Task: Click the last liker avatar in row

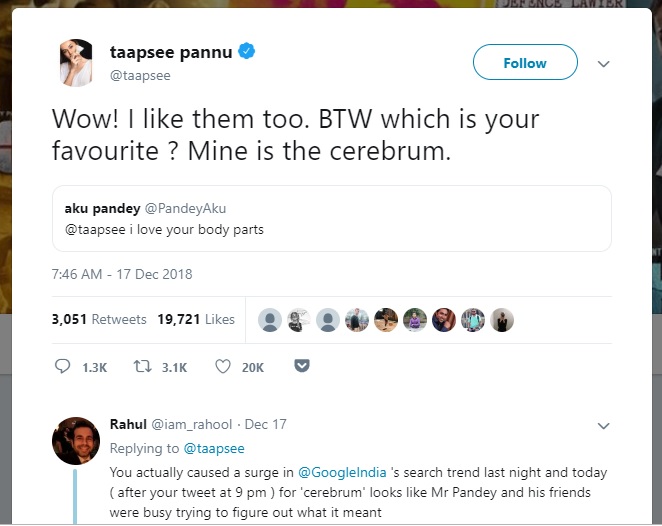Action: coord(502,320)
